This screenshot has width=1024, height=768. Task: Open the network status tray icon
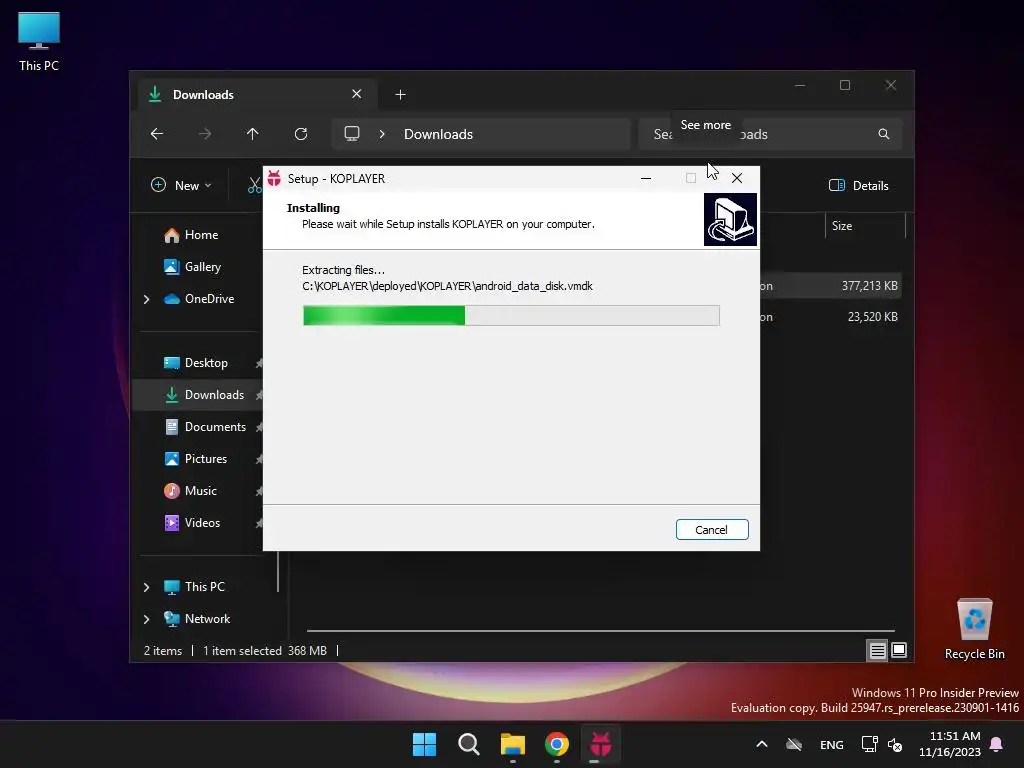point(869,744)
